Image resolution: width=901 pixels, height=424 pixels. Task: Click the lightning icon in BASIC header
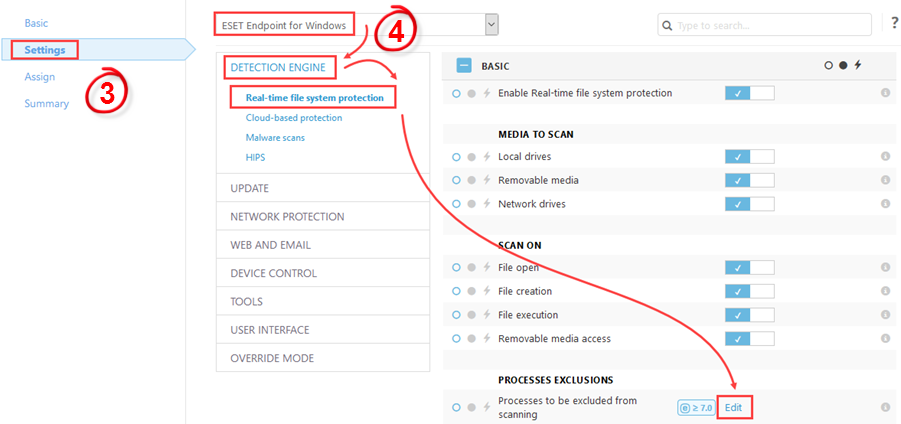(x=858, y=65)
